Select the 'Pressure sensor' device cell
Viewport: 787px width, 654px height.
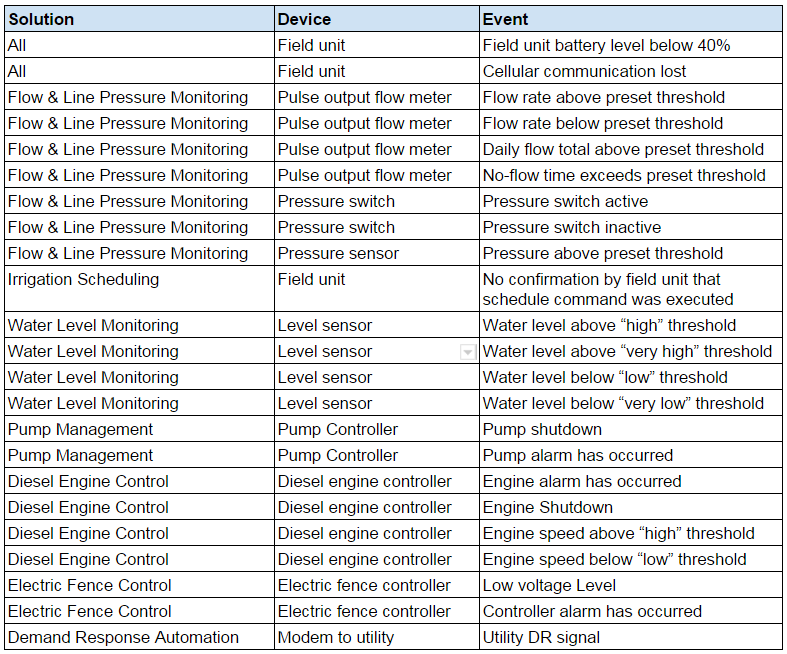click(338, 253)
